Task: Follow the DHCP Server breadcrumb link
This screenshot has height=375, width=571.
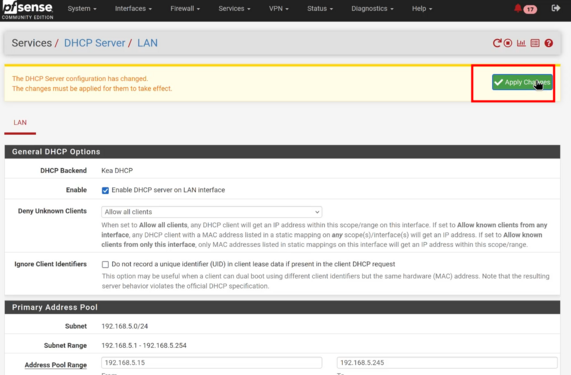Action: [94, 43]
